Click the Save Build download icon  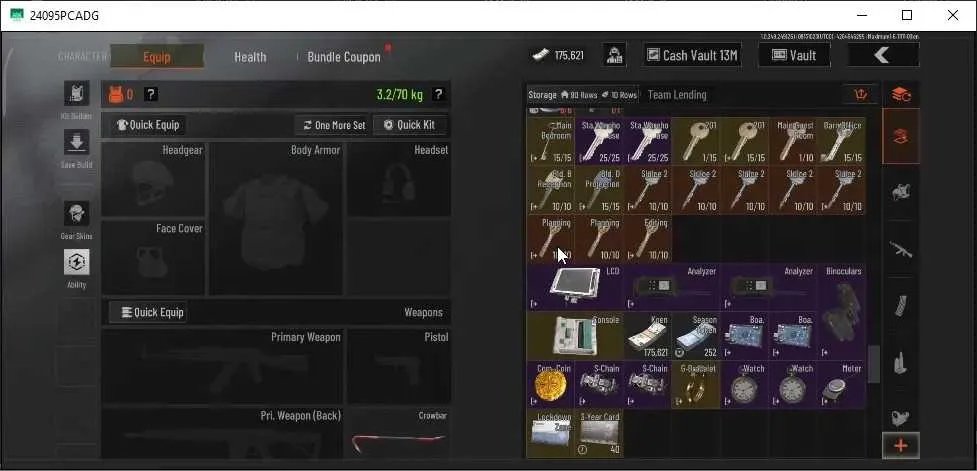[77, 142]
